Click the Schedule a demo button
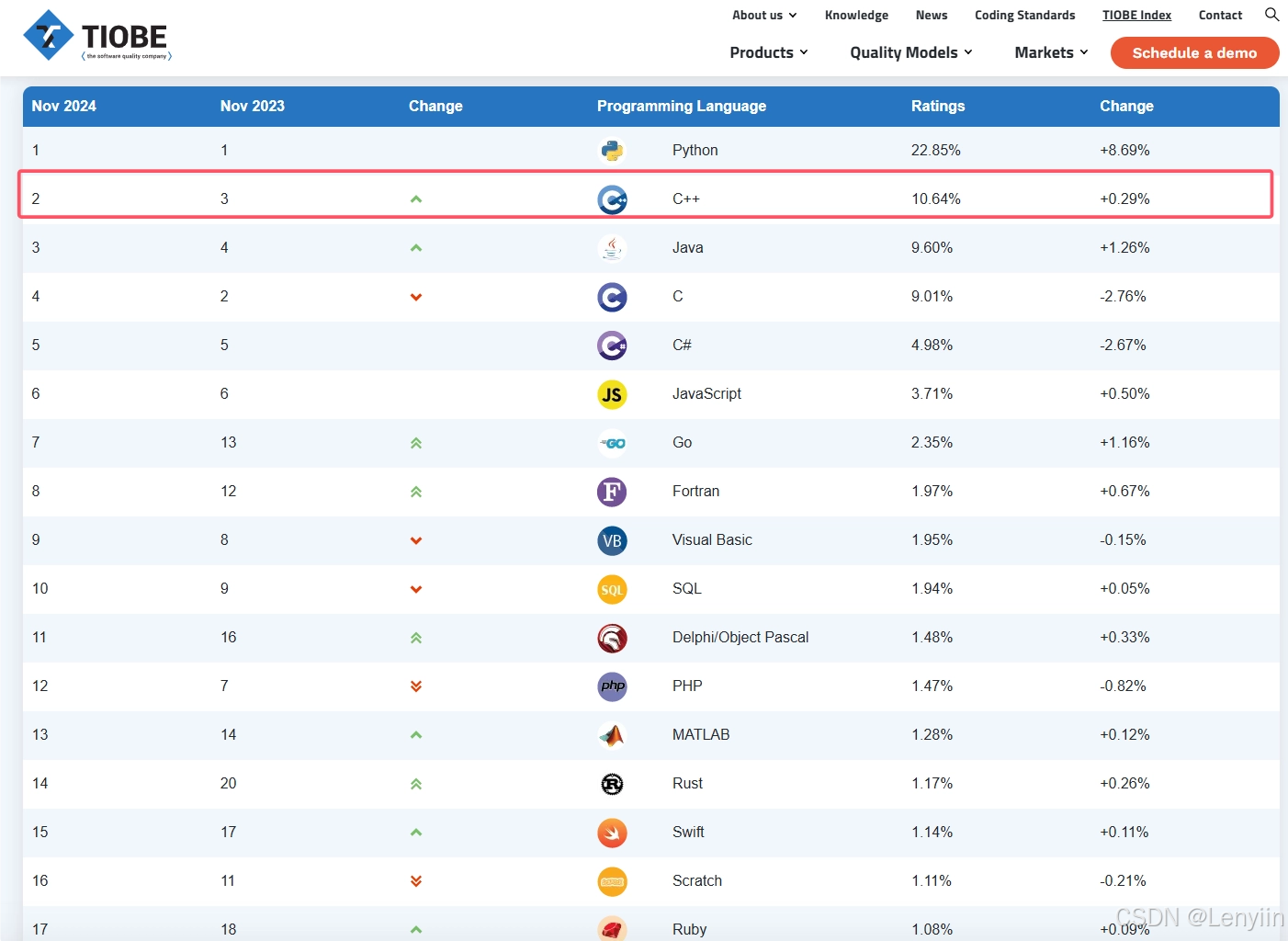The width and height of the screenshot is (1288, 941). [1194, 52]
